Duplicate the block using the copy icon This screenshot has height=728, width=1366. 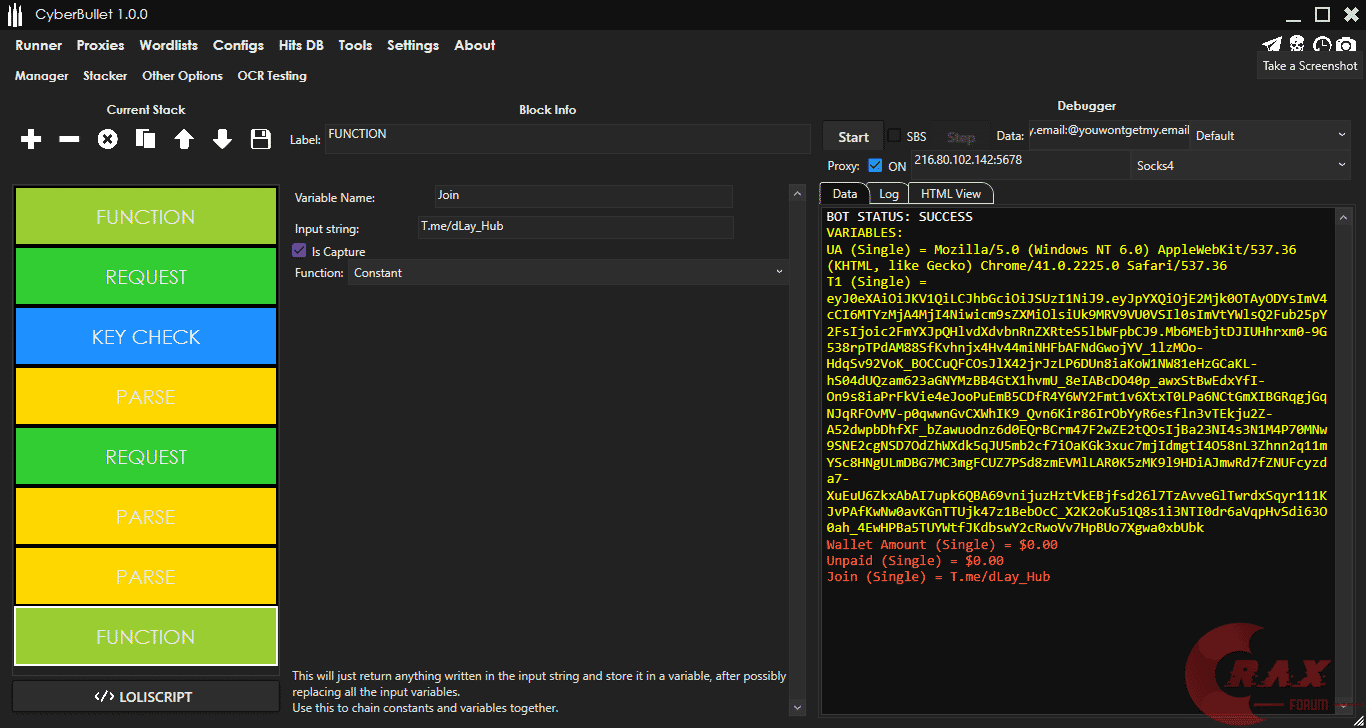pyautogui.click(x=146, y=140)
